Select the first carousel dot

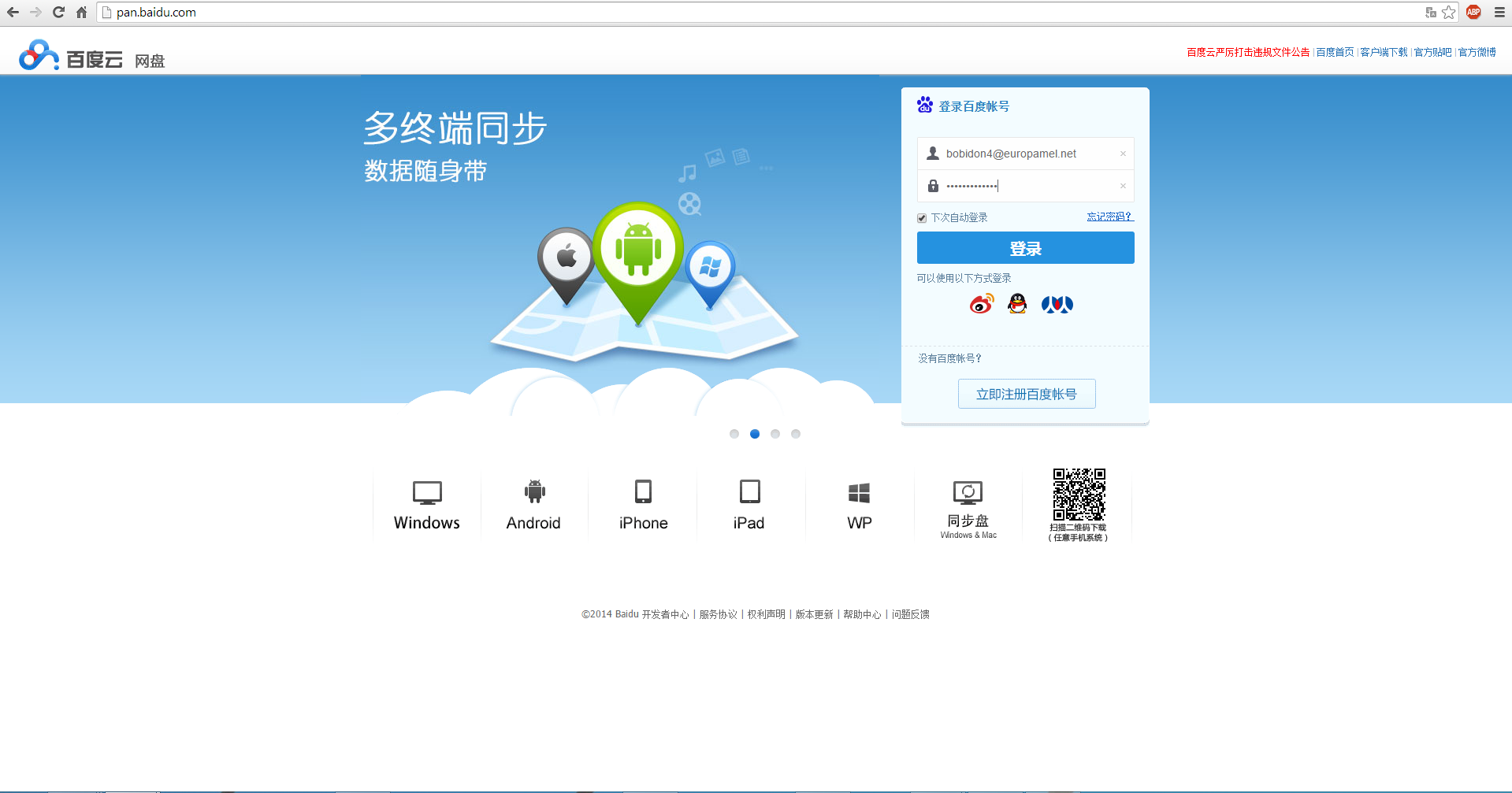coord(734,434)
